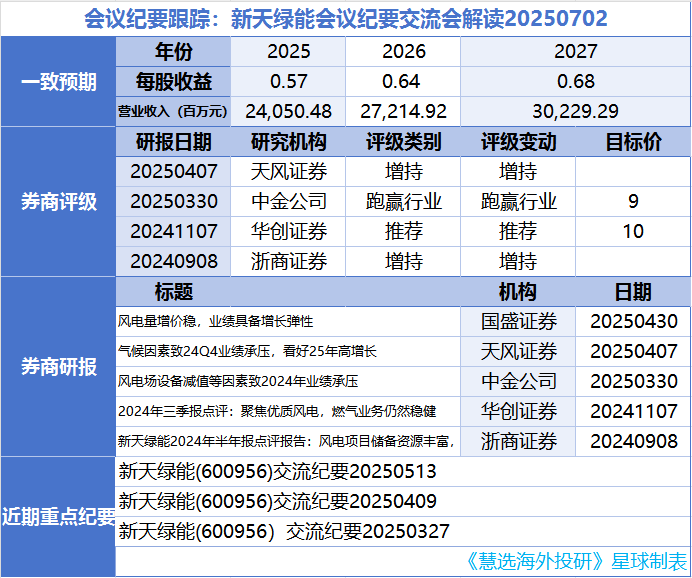692x578 pixels.
Task: Select 天风证券 in the 券商研报 机构 column
Action: click(519, 351)
